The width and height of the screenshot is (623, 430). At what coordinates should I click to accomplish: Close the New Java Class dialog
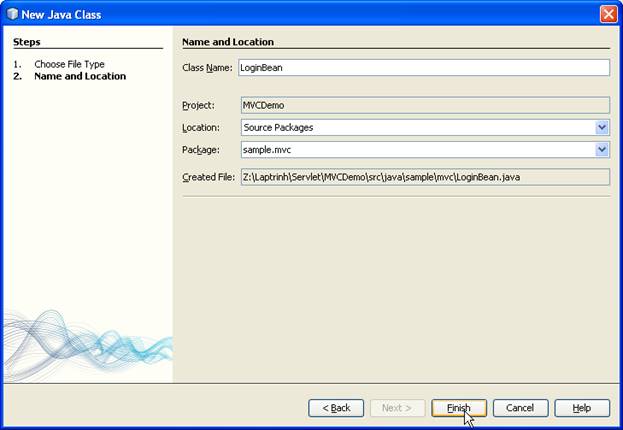[x=608, y=14]
